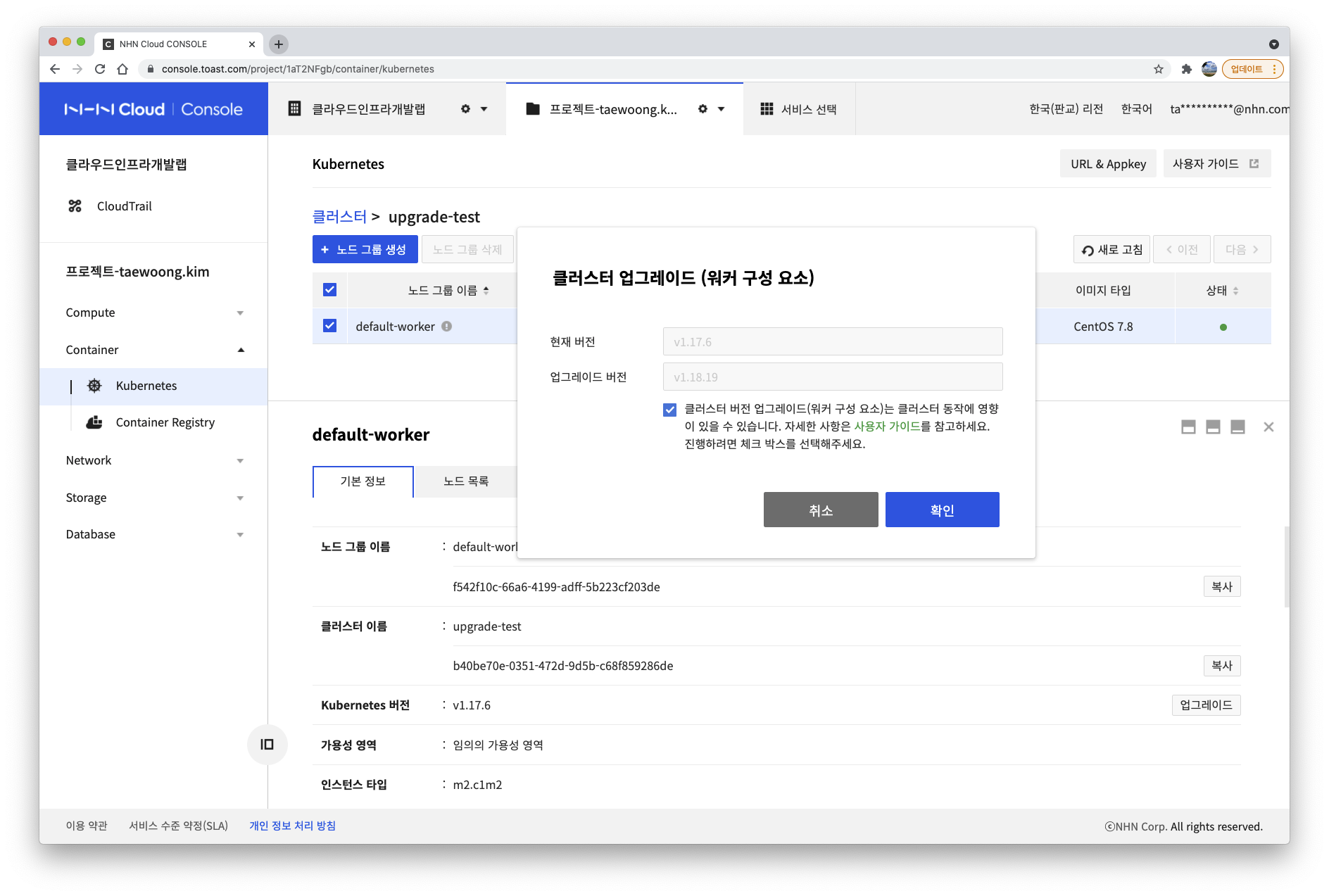Open the Chrome profile avatar

(x=1209, y=69)
